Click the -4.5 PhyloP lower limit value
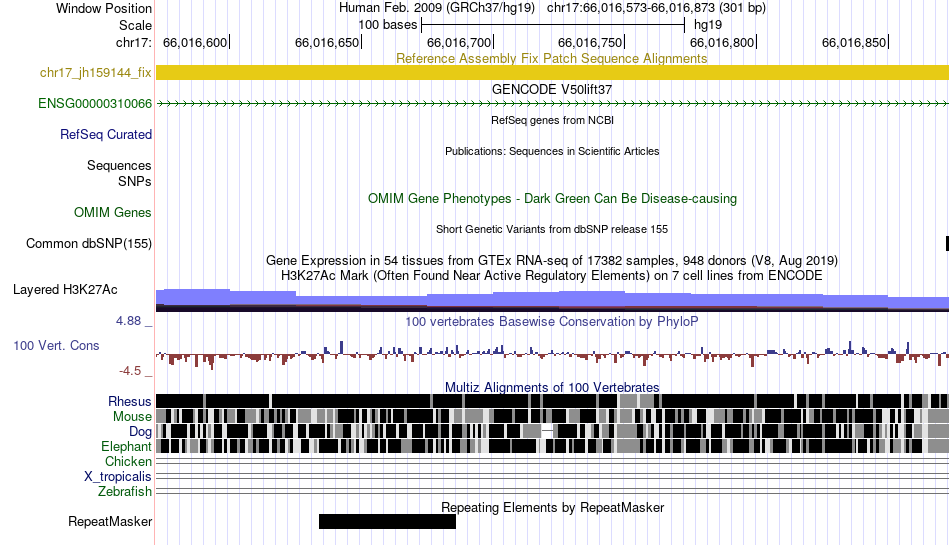950x545 pixels. click(x=130, y=371)
